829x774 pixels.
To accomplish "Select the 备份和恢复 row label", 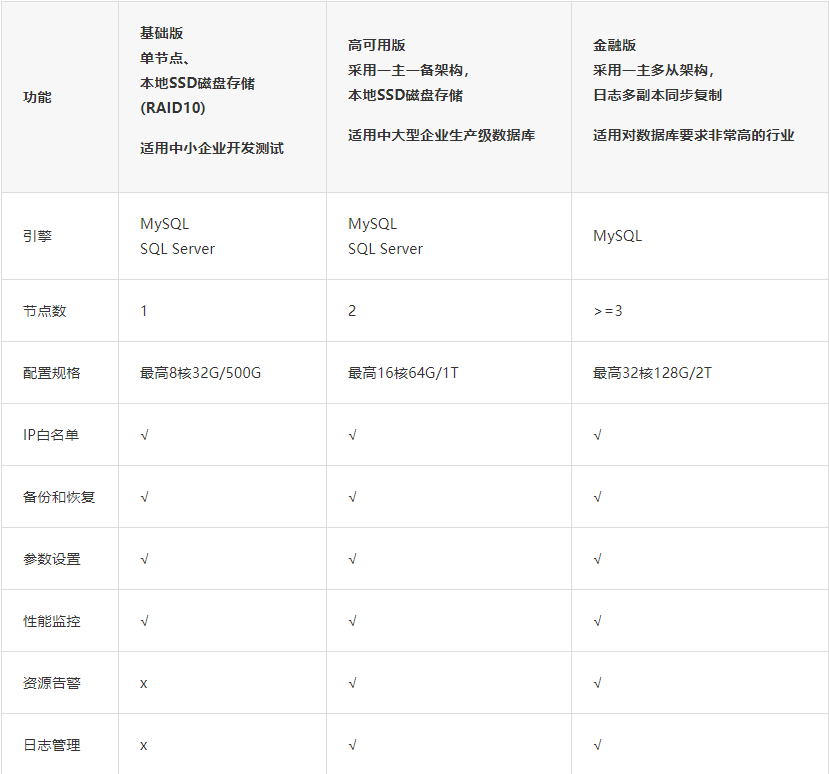I will pos(58,497).
